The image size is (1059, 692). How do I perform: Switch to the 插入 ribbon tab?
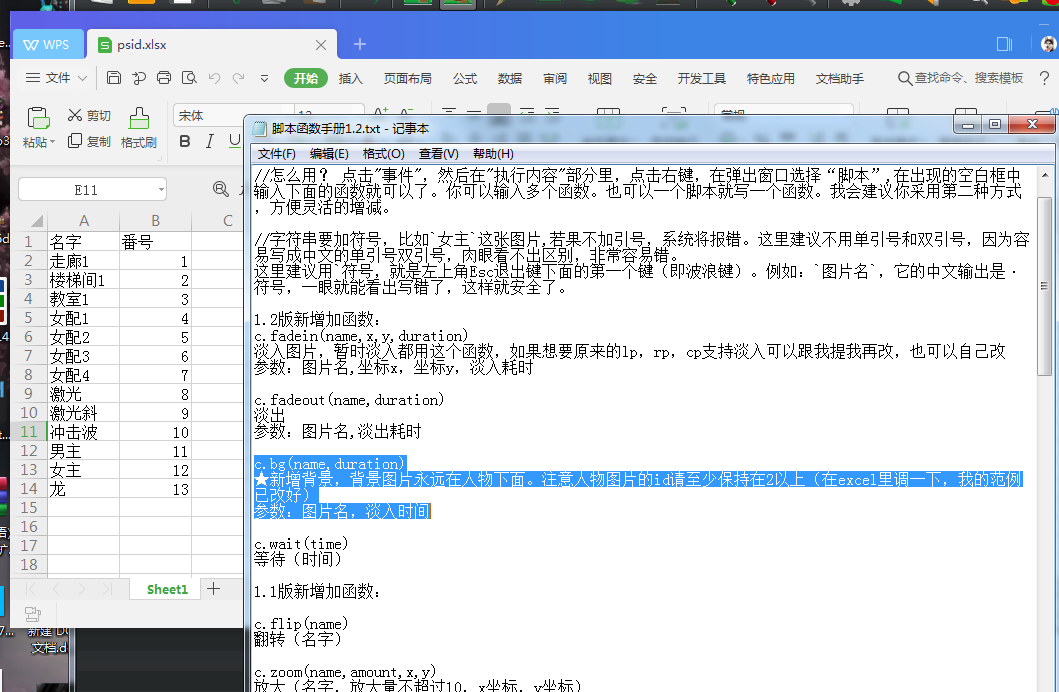tap(351, 78)
